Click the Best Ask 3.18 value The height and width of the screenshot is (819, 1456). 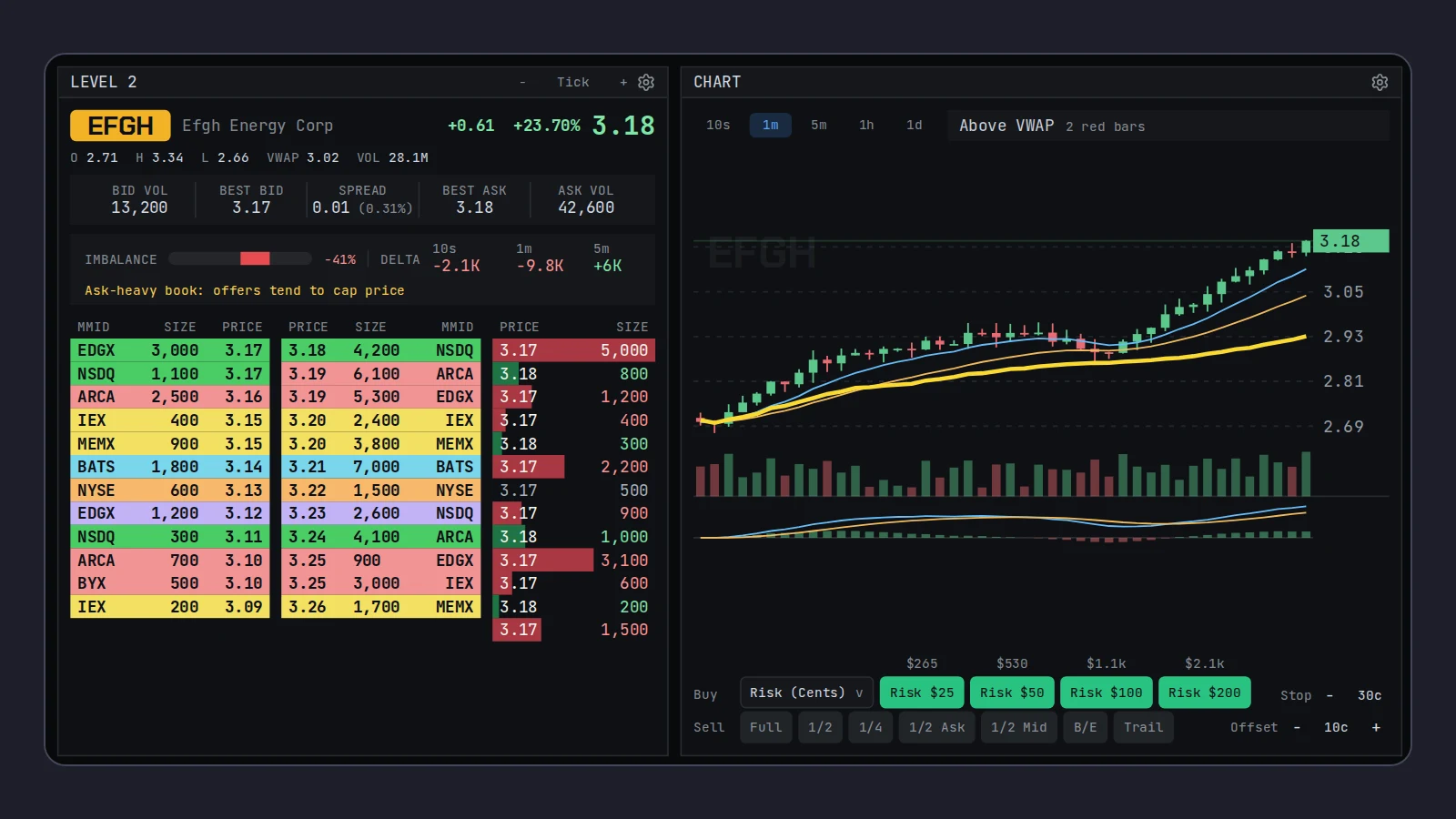point(474,207)
